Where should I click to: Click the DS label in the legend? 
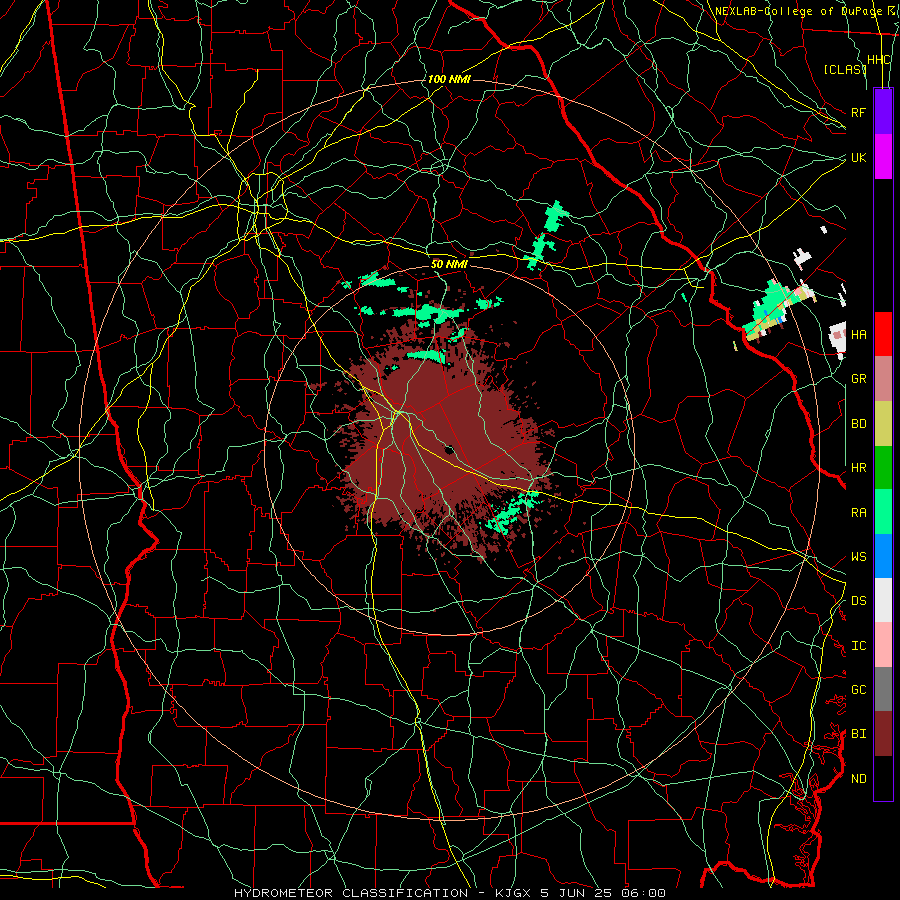858,601
